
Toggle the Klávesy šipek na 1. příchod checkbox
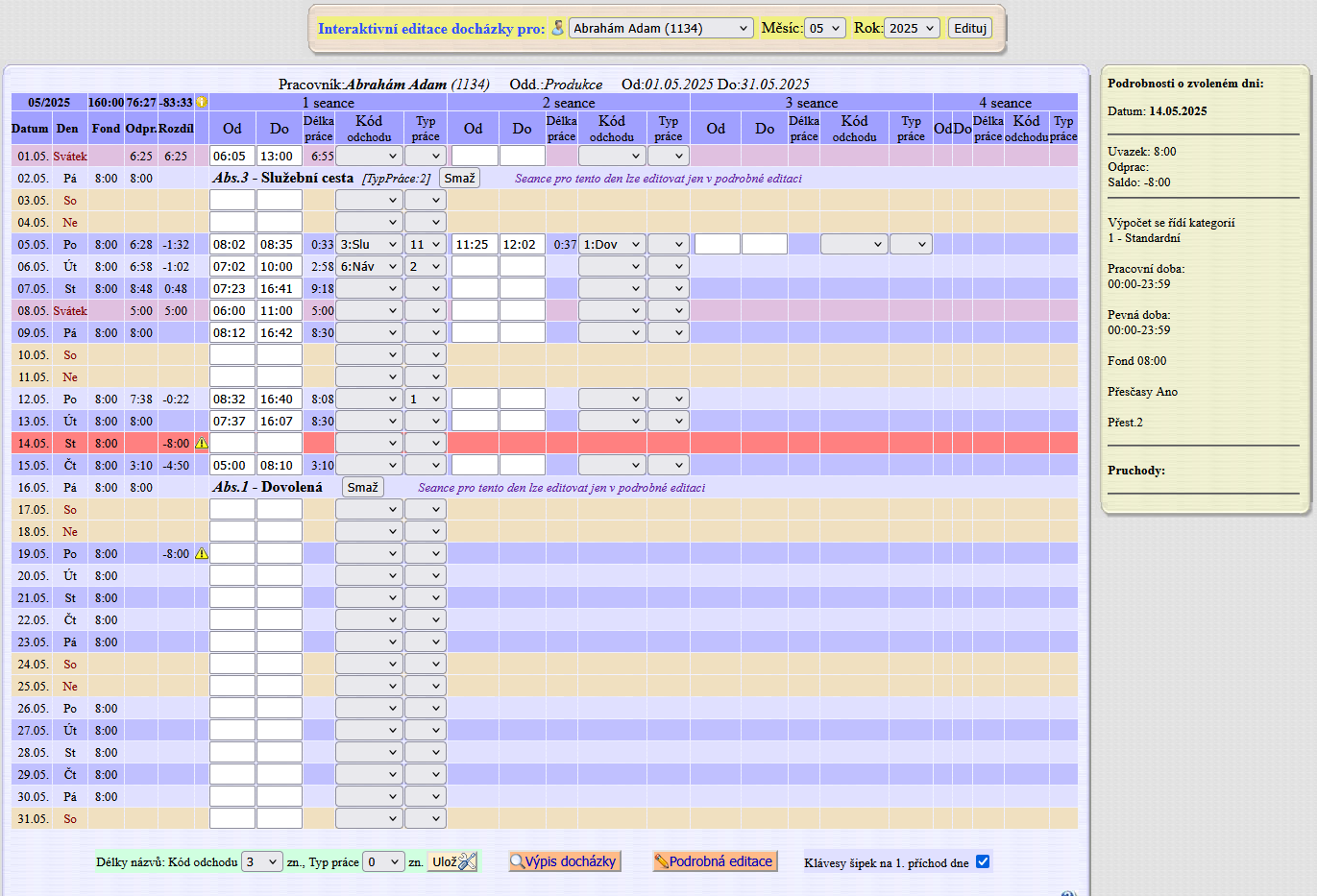tap(983, 861)
